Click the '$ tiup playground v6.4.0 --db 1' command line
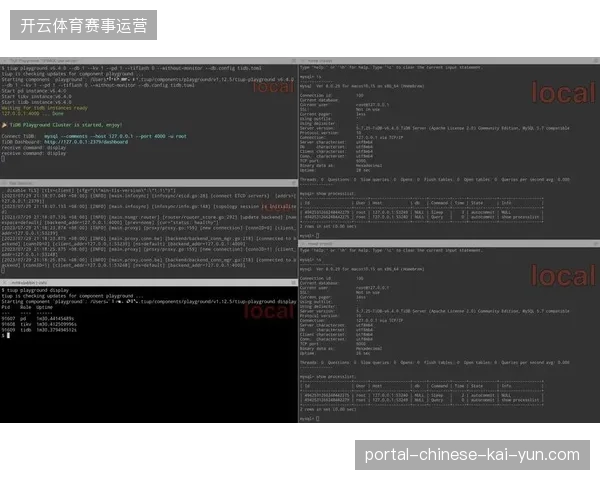 (x=132, y=69)
